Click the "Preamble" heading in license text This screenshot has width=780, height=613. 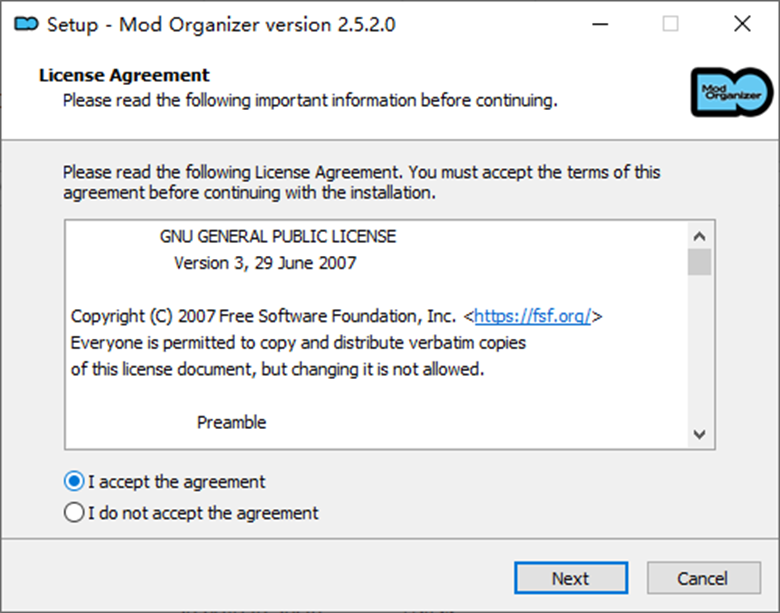231,422
